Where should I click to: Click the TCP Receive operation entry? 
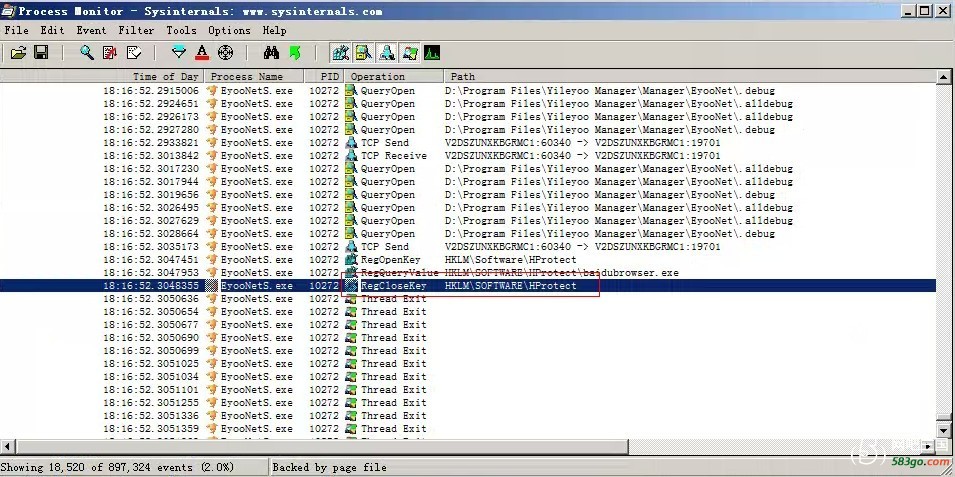pyautogui.click(x=393, y=155)
